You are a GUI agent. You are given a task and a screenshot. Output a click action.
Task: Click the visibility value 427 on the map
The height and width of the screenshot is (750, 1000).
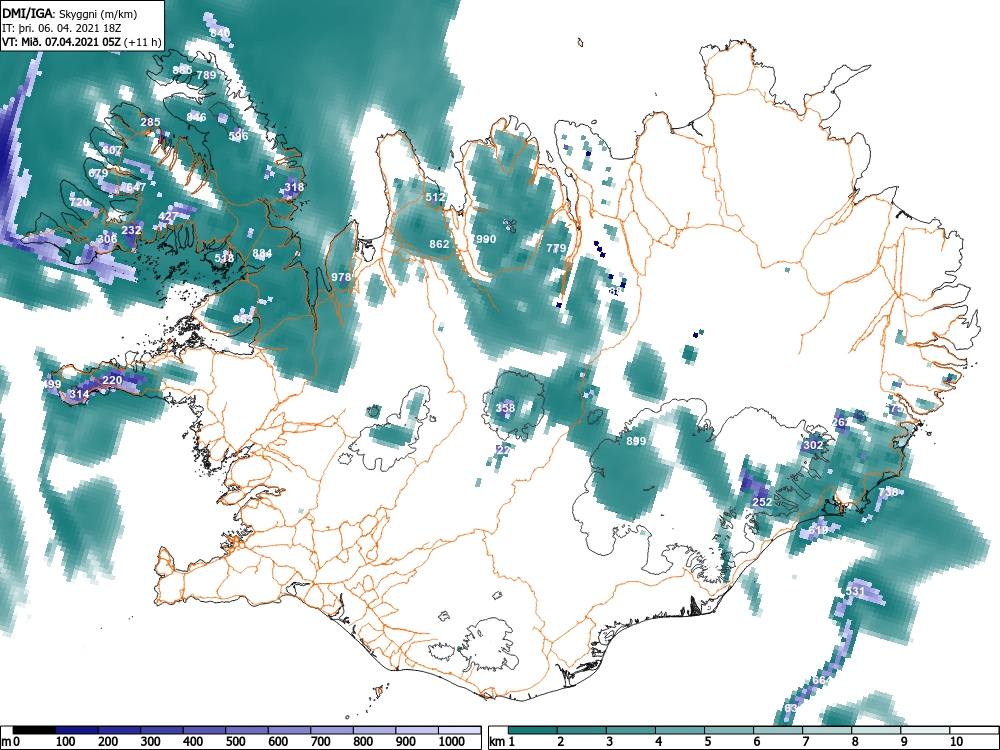click(168, 217)
